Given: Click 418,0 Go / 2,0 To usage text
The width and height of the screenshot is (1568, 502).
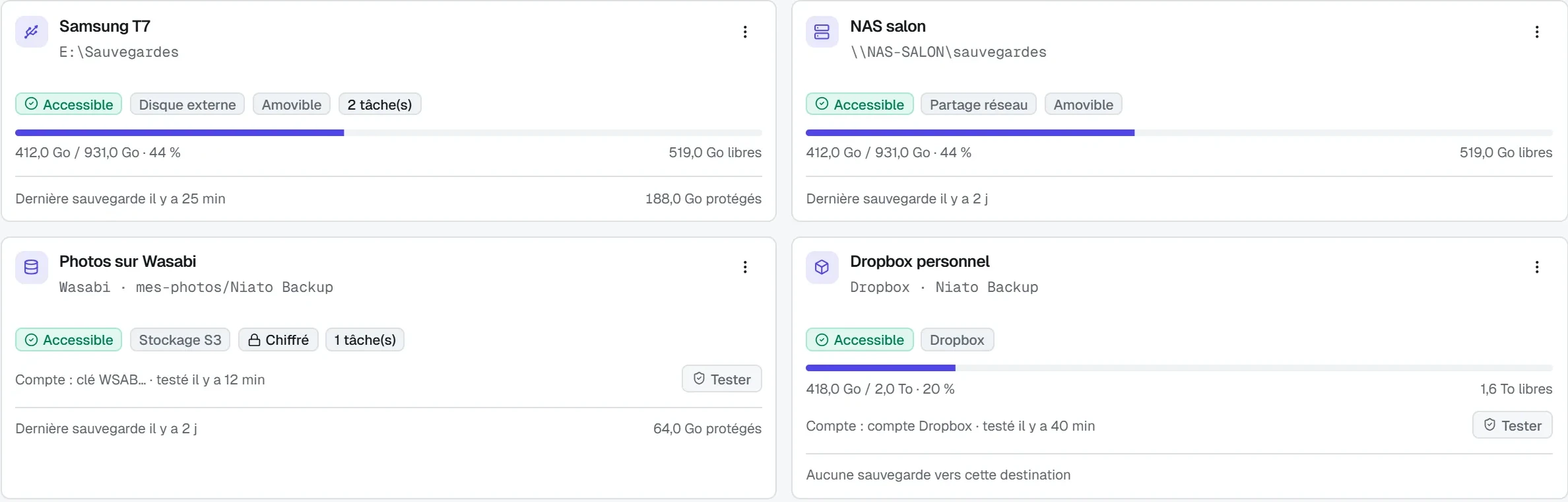Looking at the screenshot, I should point(880,389).
